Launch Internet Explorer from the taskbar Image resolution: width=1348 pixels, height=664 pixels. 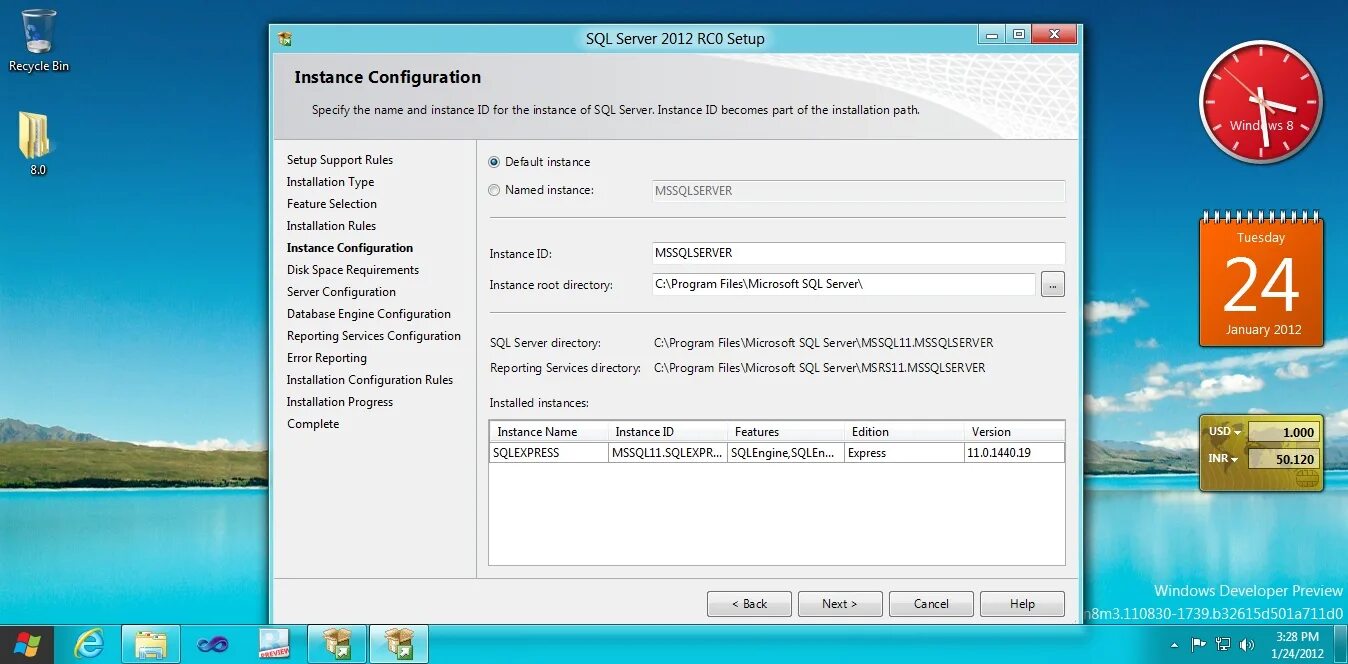[89, 644]
